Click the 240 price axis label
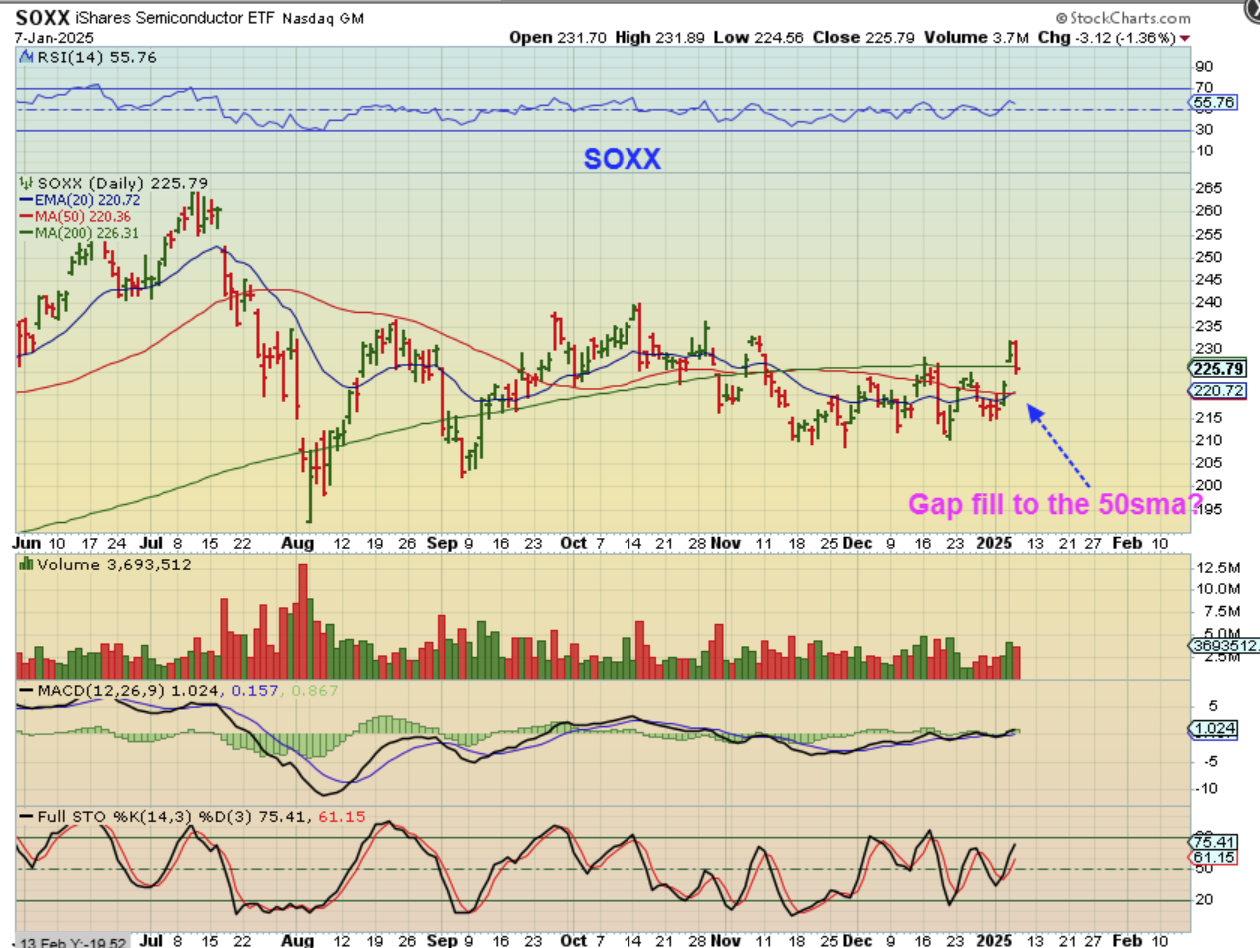Viewport: 1260px width, 948px height. pos(1207,302)
